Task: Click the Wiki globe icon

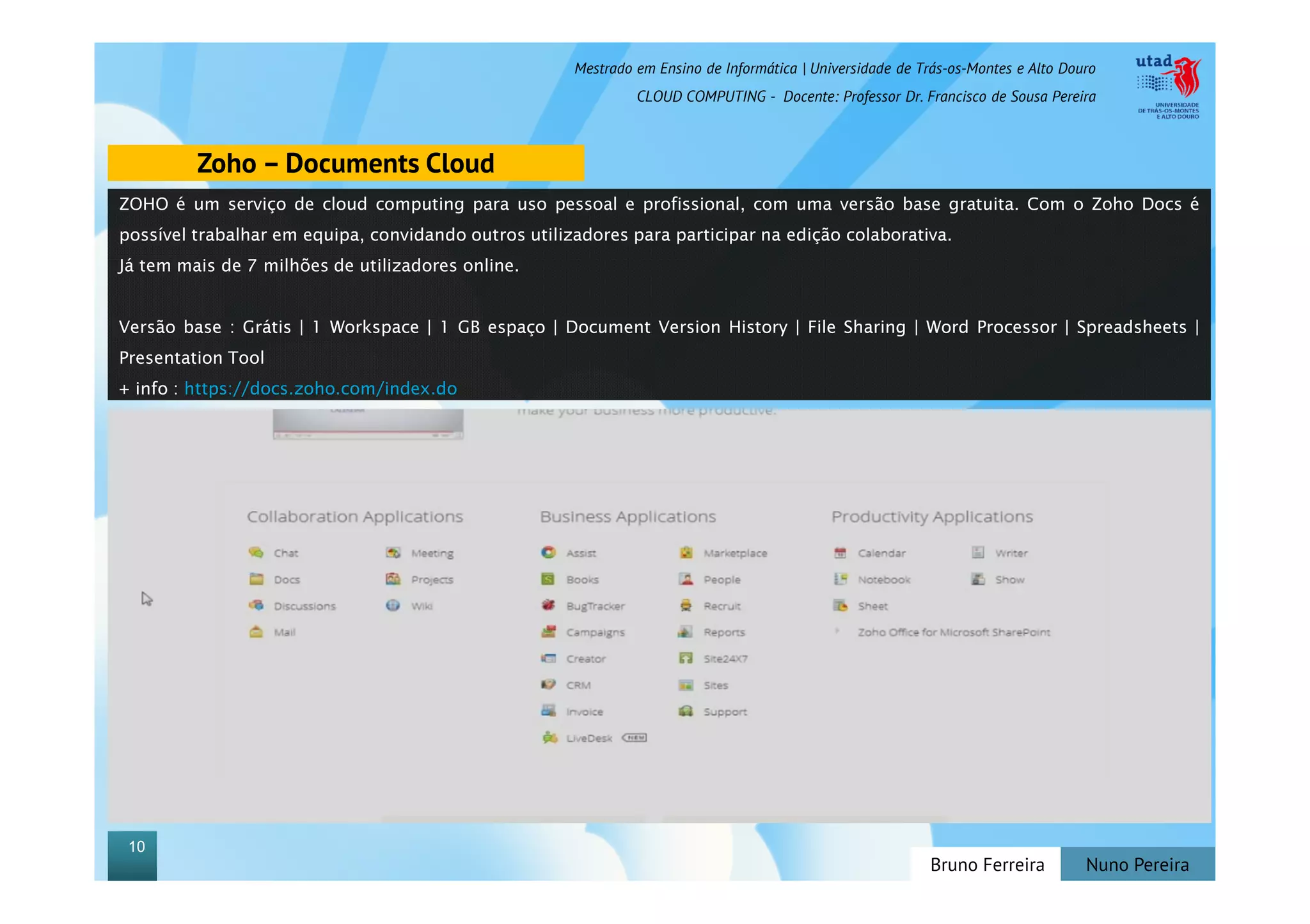Action: (393, 606)
